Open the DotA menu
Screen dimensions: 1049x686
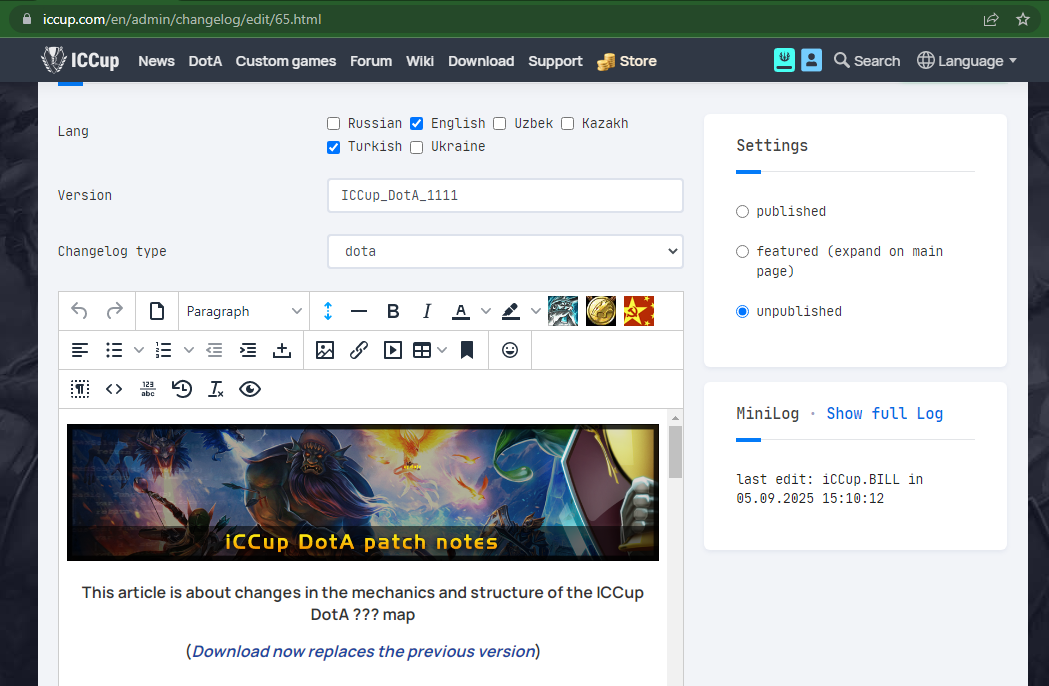tap(205, 61)
